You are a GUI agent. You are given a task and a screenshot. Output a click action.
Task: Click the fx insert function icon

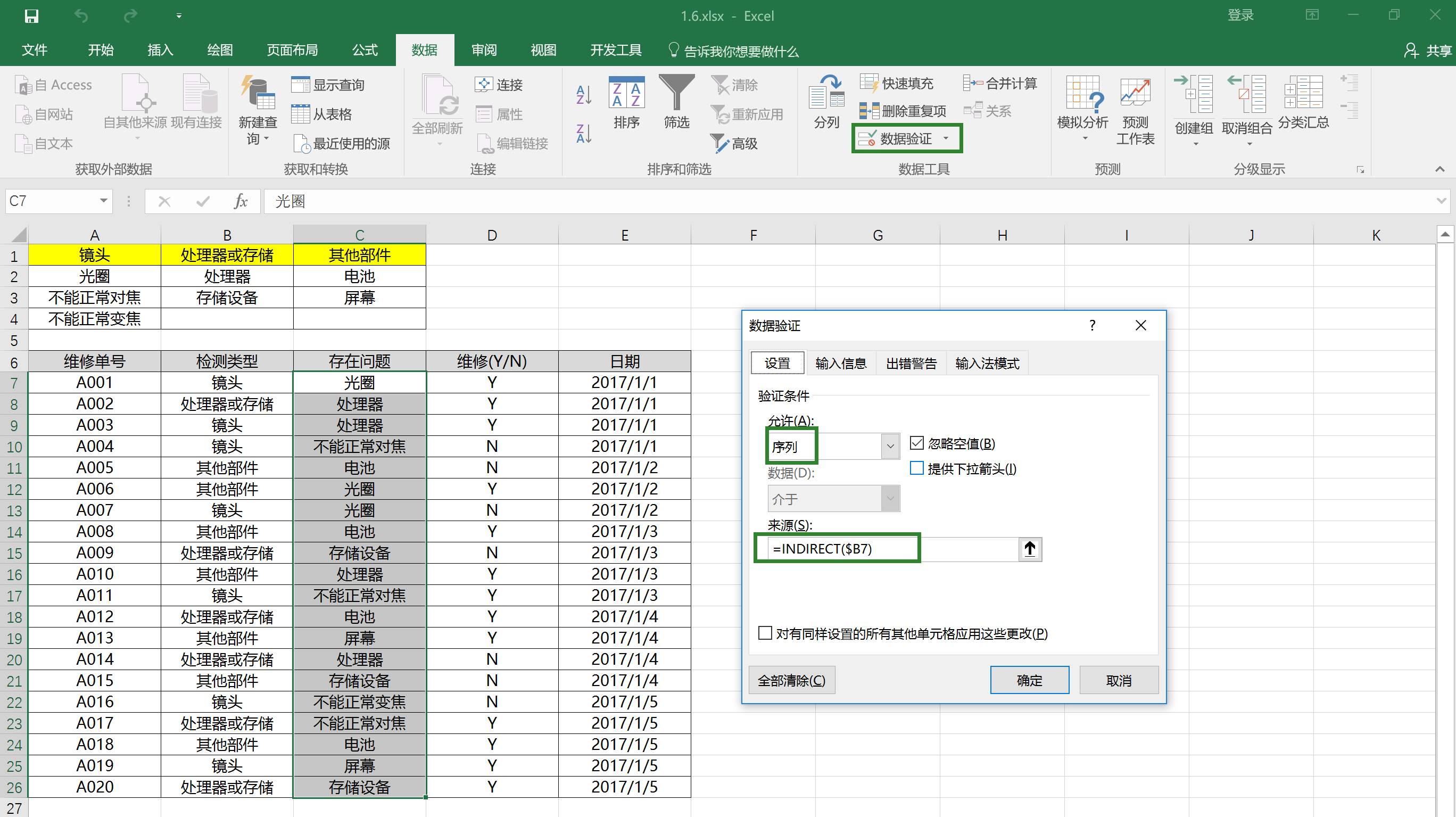point(241,201)
